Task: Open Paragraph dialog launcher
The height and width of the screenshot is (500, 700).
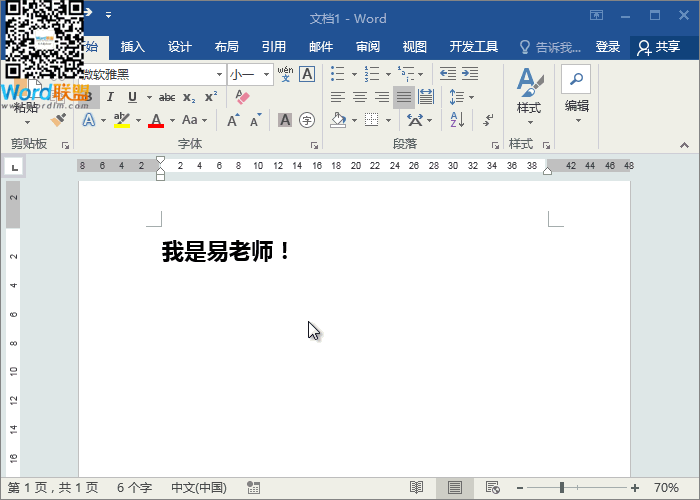Action: click(495, 146)
